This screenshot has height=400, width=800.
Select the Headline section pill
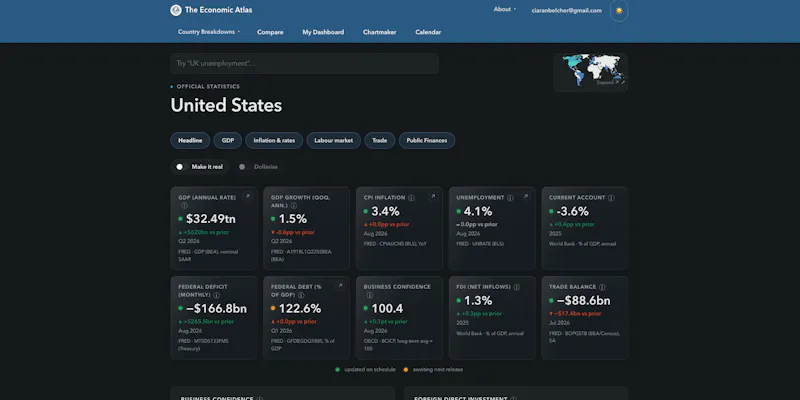click(x=190, y=140)
